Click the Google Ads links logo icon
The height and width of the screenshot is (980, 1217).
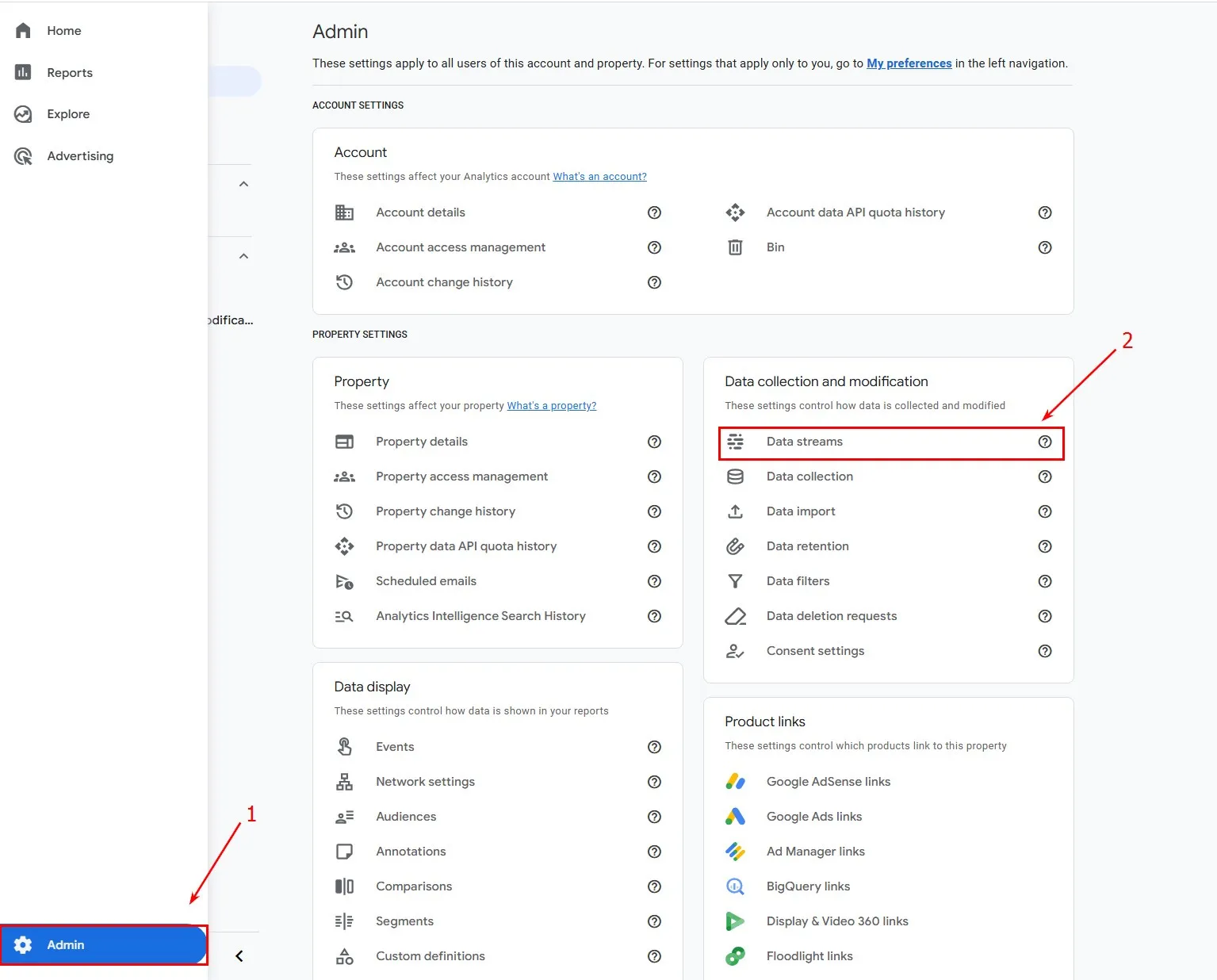[x=735, y=817]
